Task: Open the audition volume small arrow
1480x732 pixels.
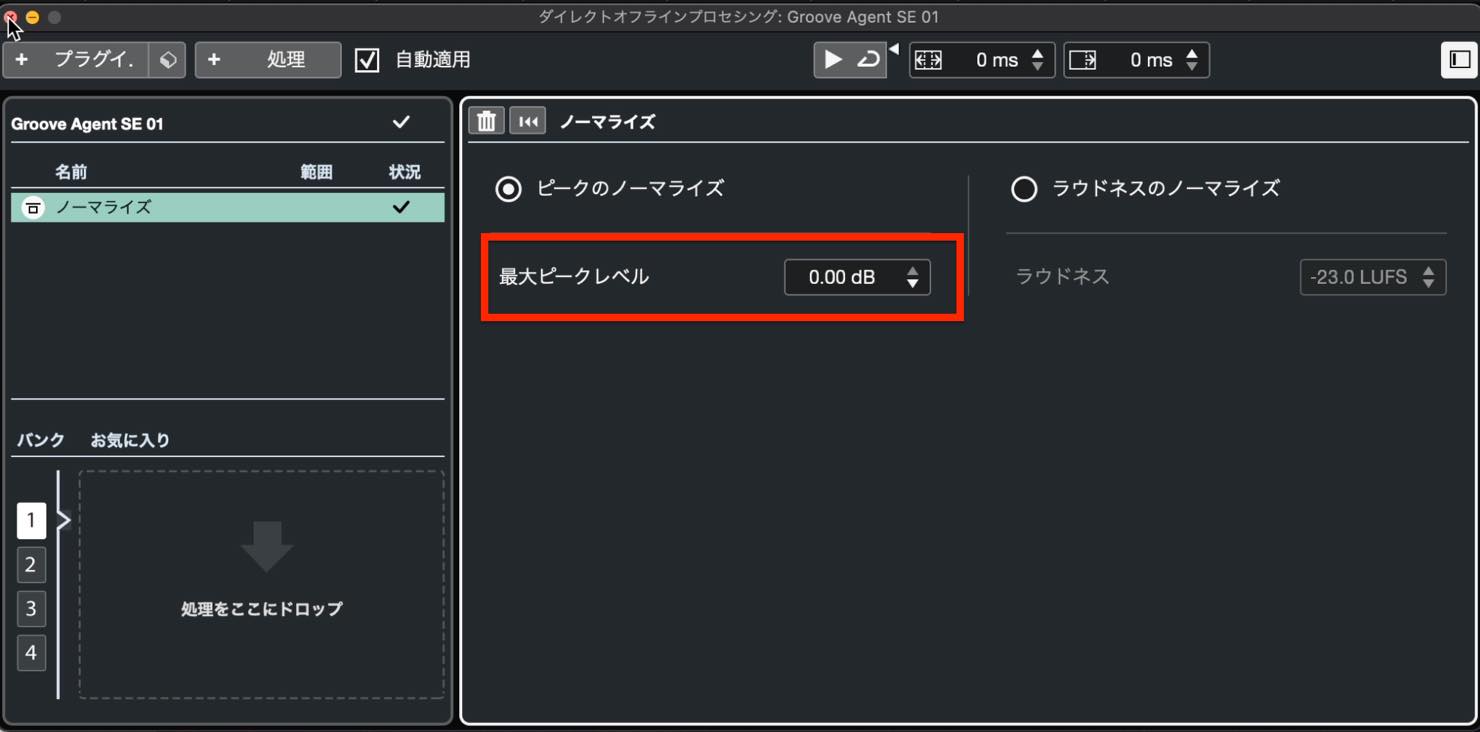Action: [x=894, y=48]
